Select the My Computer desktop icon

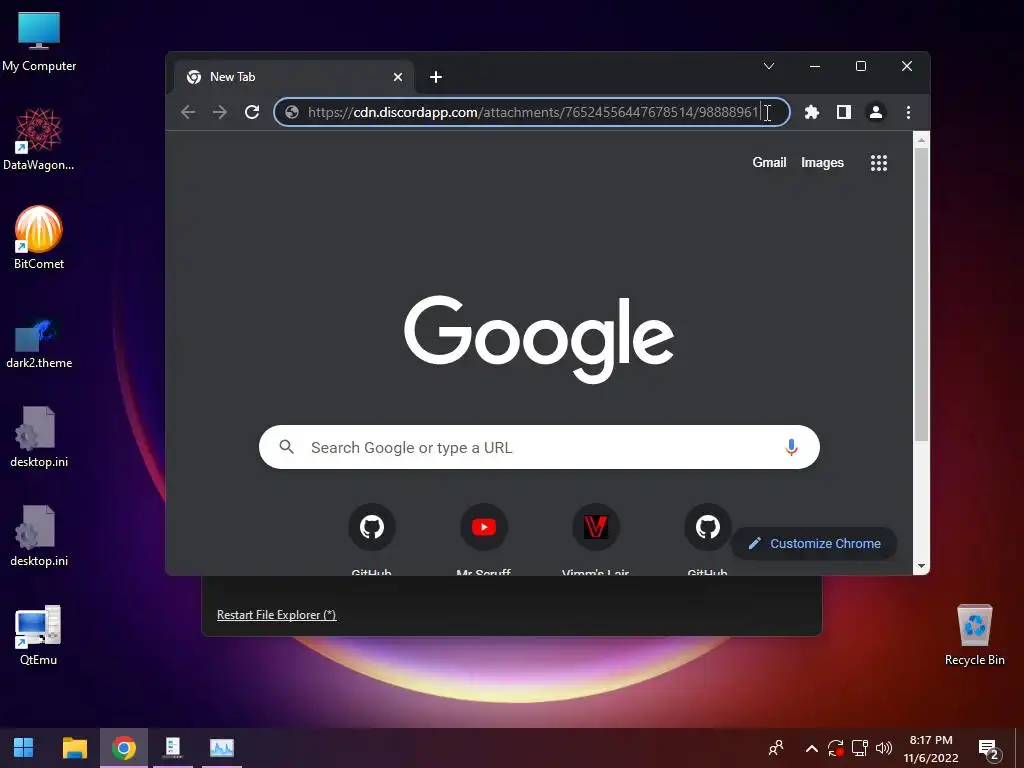point(39,42)
